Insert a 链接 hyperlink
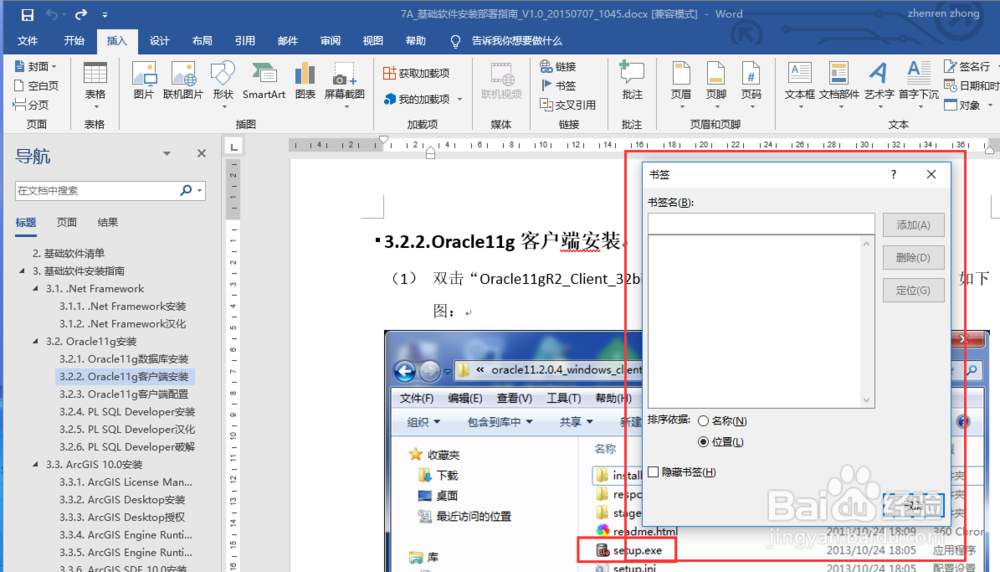Viewport: 1000px width, 572px height. click(558, 66)
